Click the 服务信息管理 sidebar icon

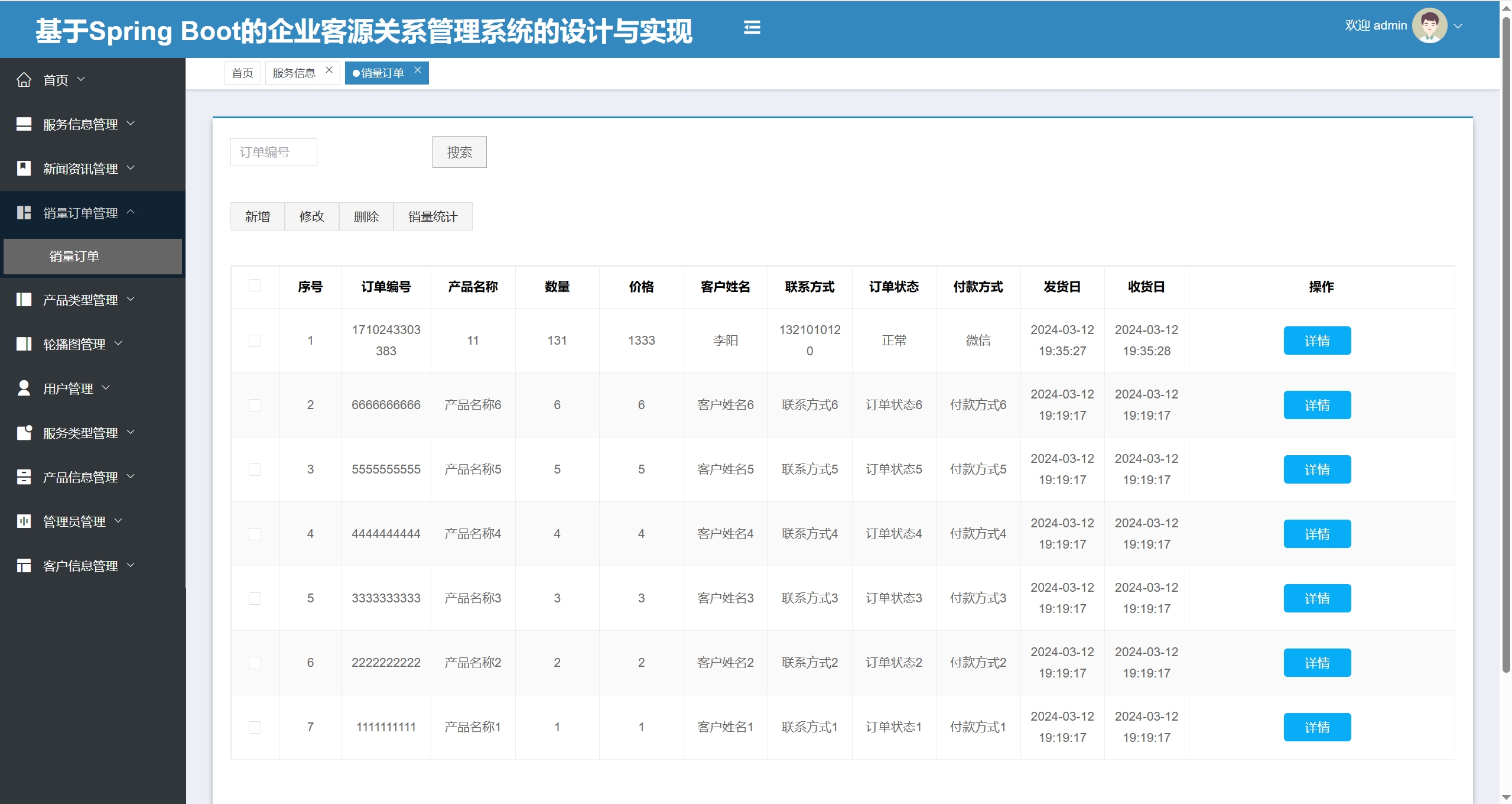(x=24, y=124)
